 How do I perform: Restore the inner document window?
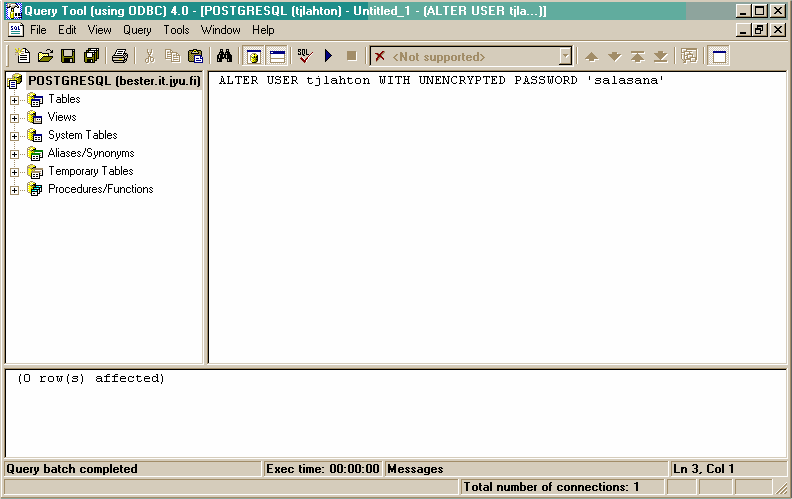pos(760,30)
